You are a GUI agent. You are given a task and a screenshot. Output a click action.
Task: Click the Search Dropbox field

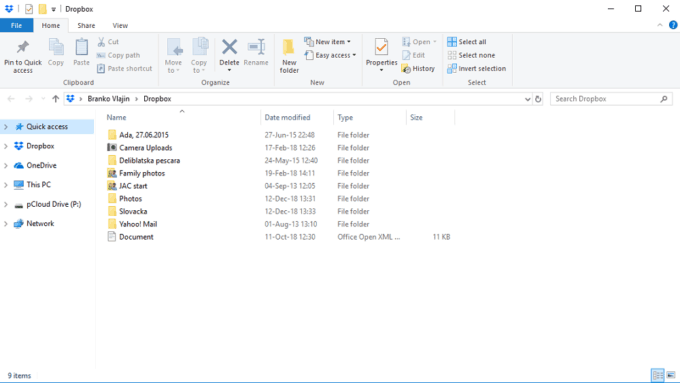pyautogui.click(x=611, y=99)
